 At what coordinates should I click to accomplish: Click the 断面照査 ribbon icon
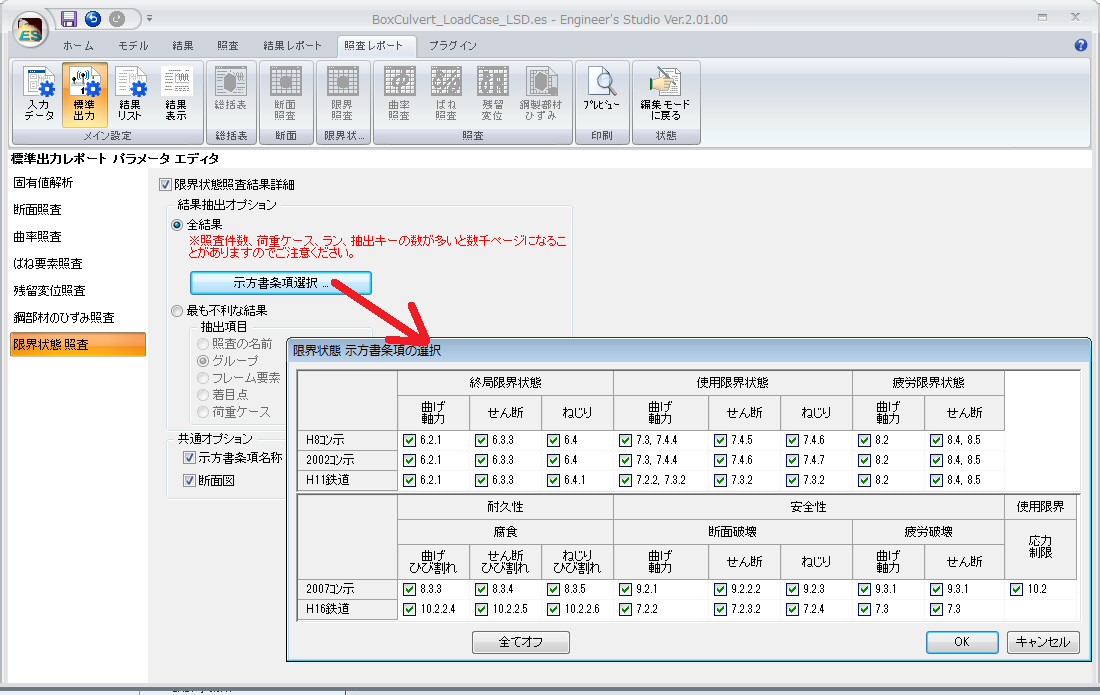286,94
